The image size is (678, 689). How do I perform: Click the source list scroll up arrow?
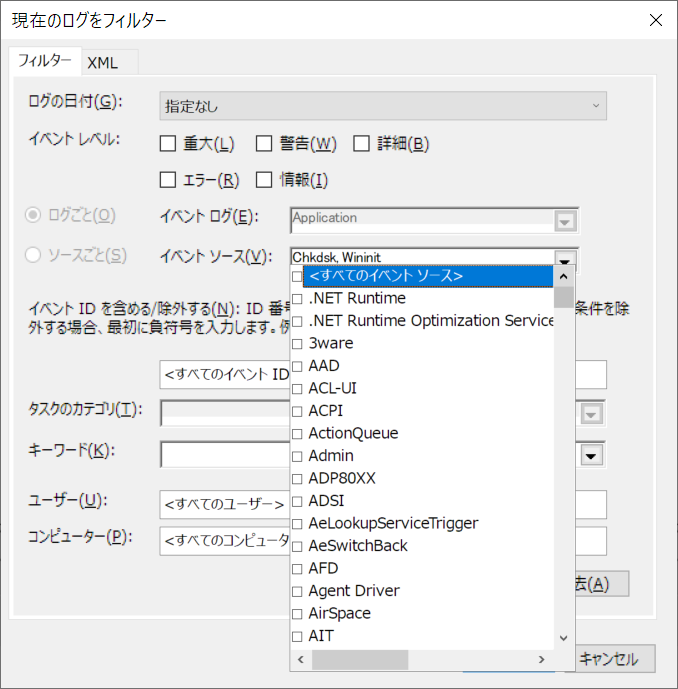564,276
